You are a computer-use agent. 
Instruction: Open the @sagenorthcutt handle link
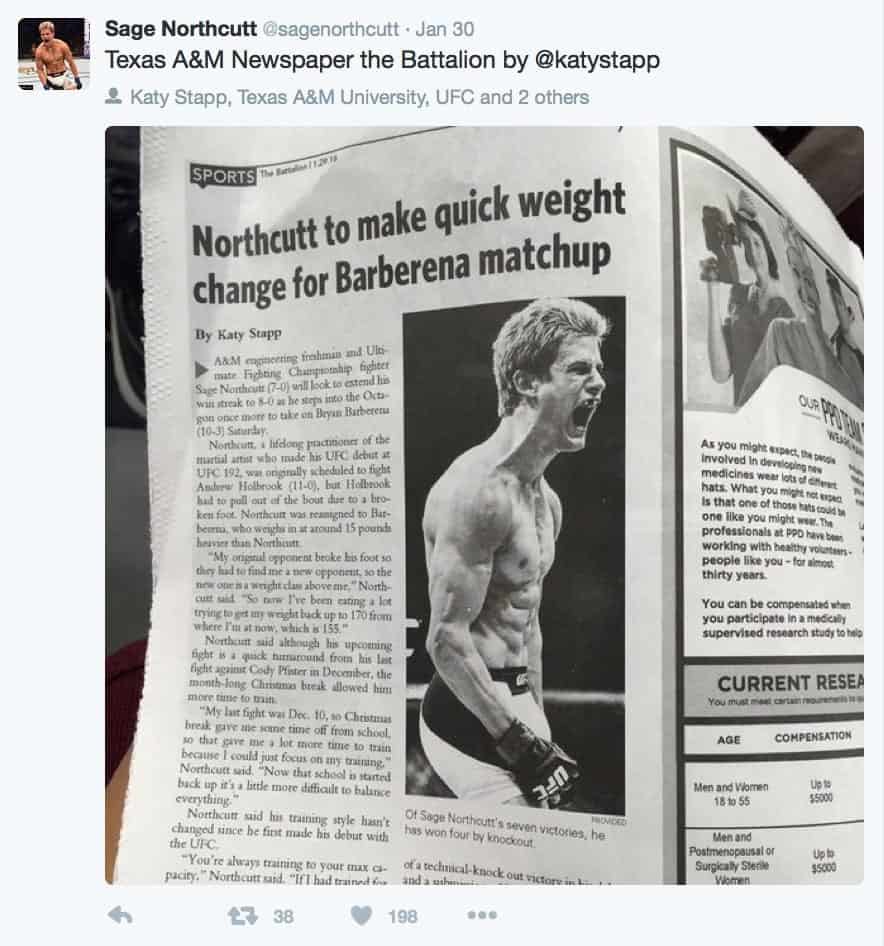coord(331,29)
